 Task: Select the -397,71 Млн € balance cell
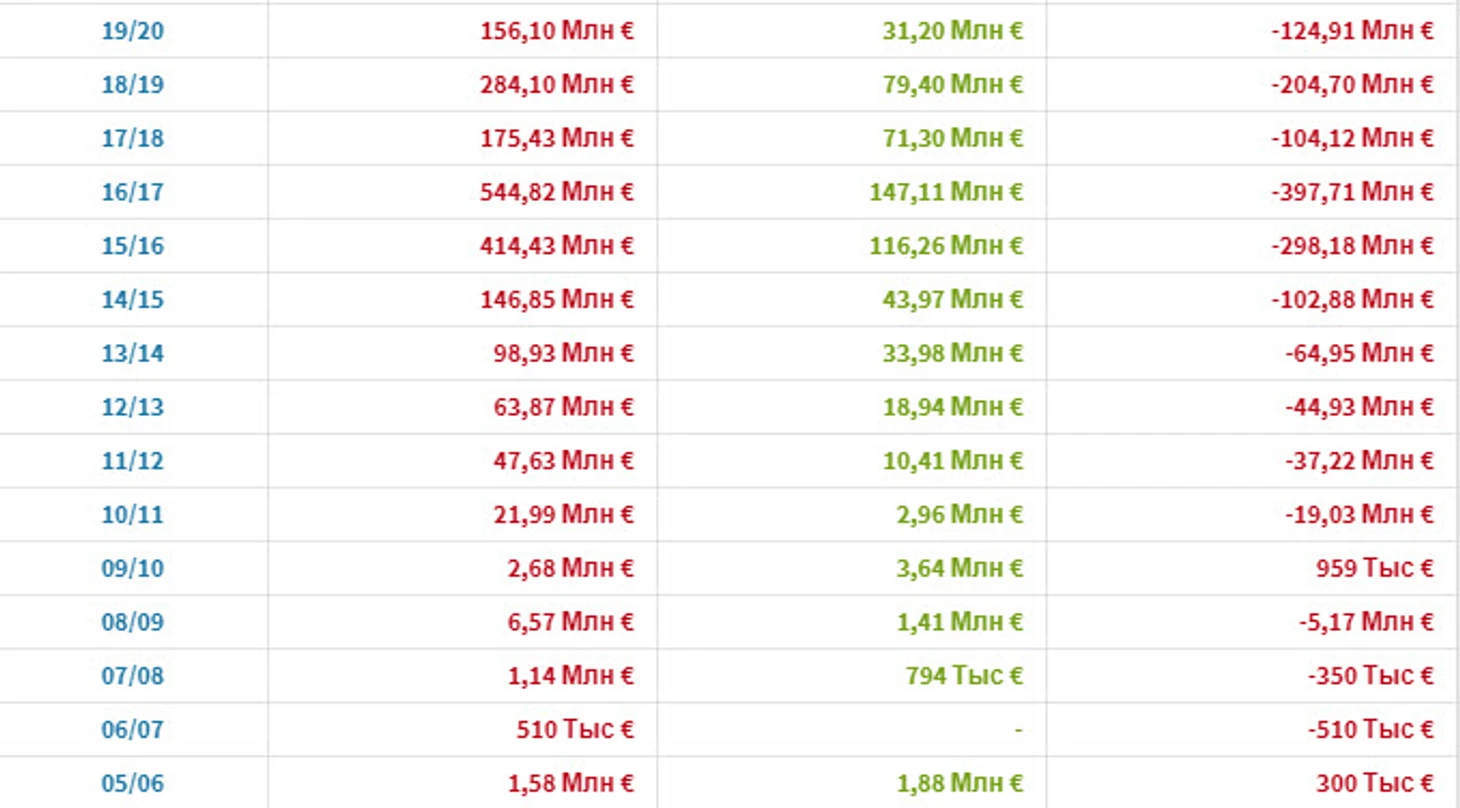(1252, 192)
